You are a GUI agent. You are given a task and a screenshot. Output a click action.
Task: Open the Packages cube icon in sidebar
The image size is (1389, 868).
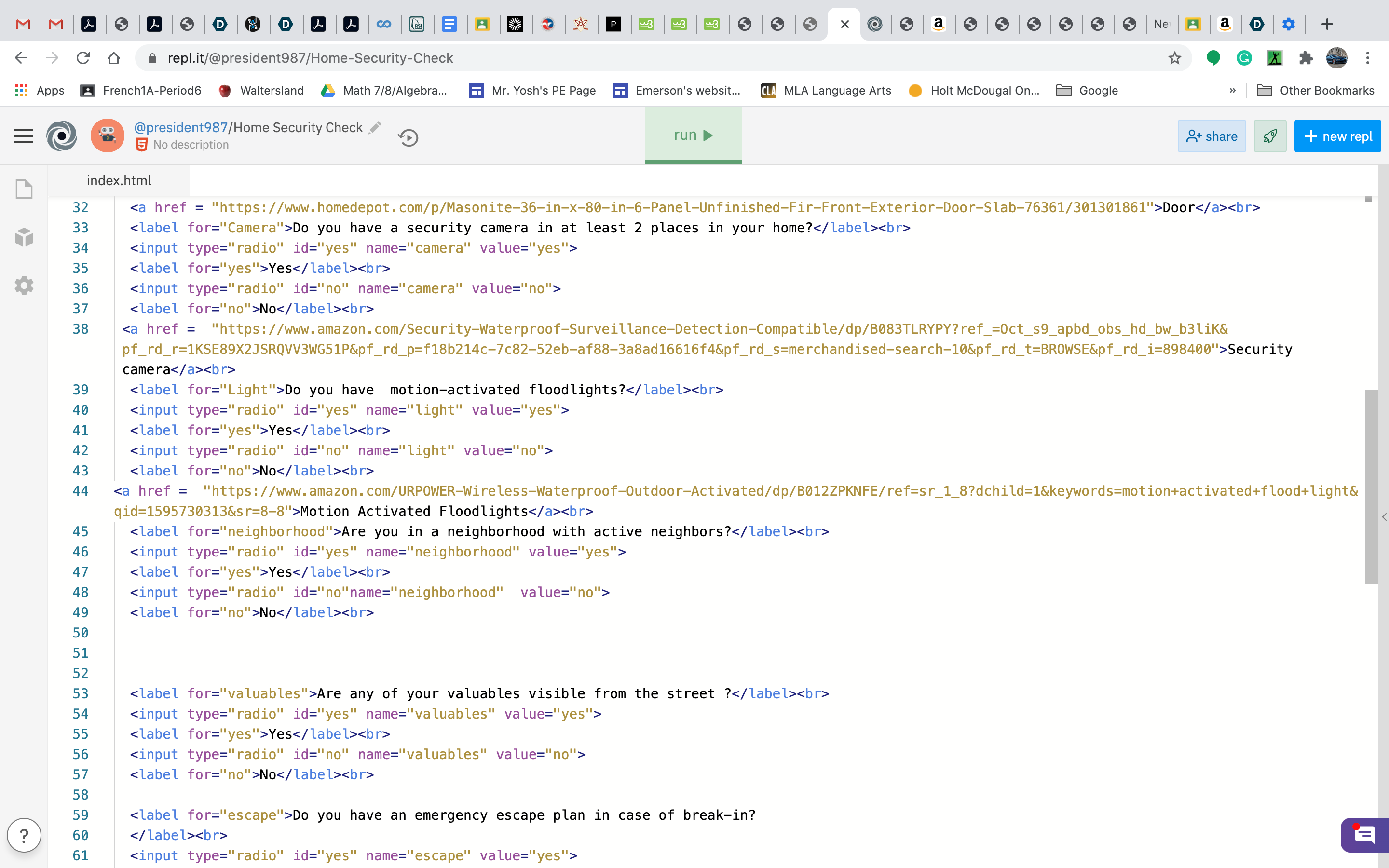[x=24, y=237]
